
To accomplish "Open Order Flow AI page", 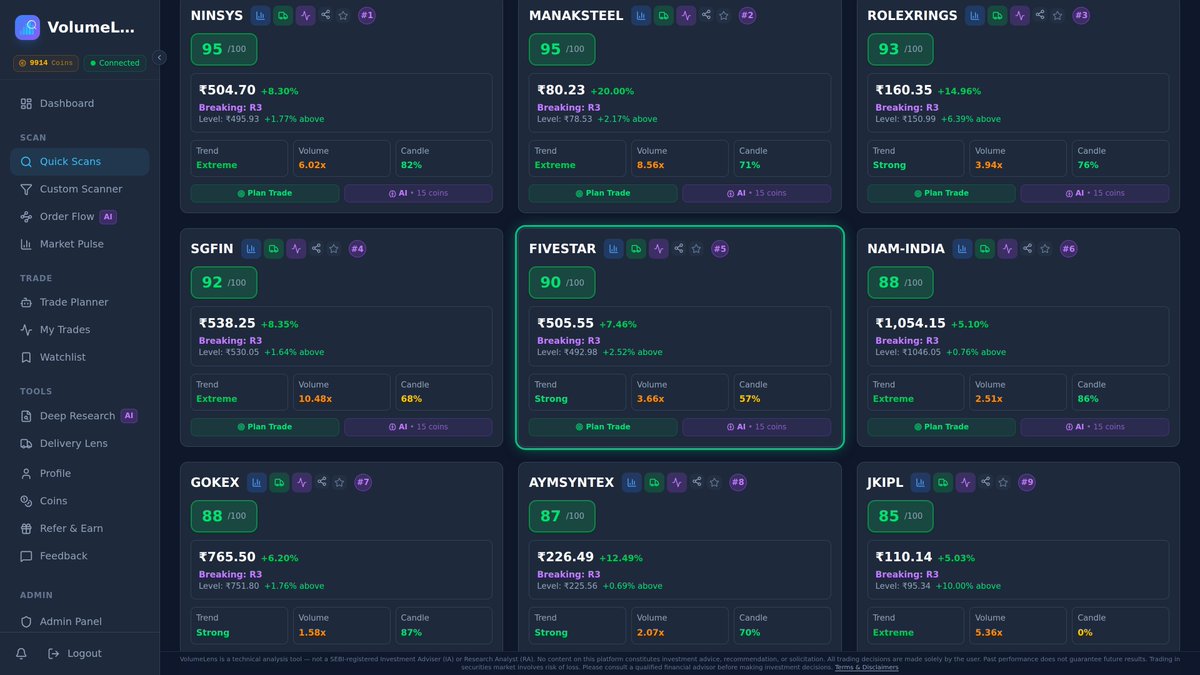I will (x=80, y=217).
